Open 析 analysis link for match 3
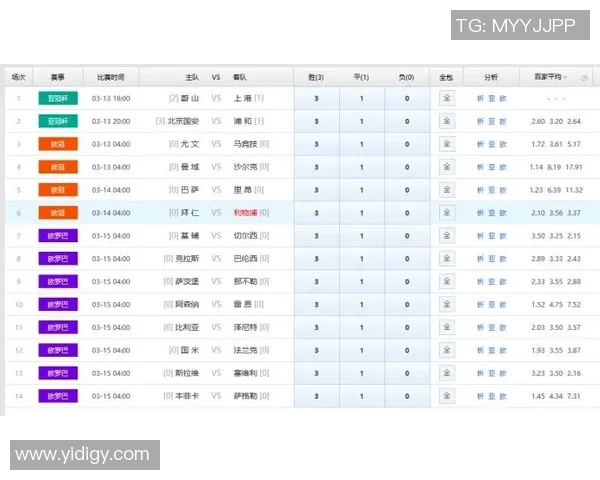The image size is (600, 480). coord(479,144)
